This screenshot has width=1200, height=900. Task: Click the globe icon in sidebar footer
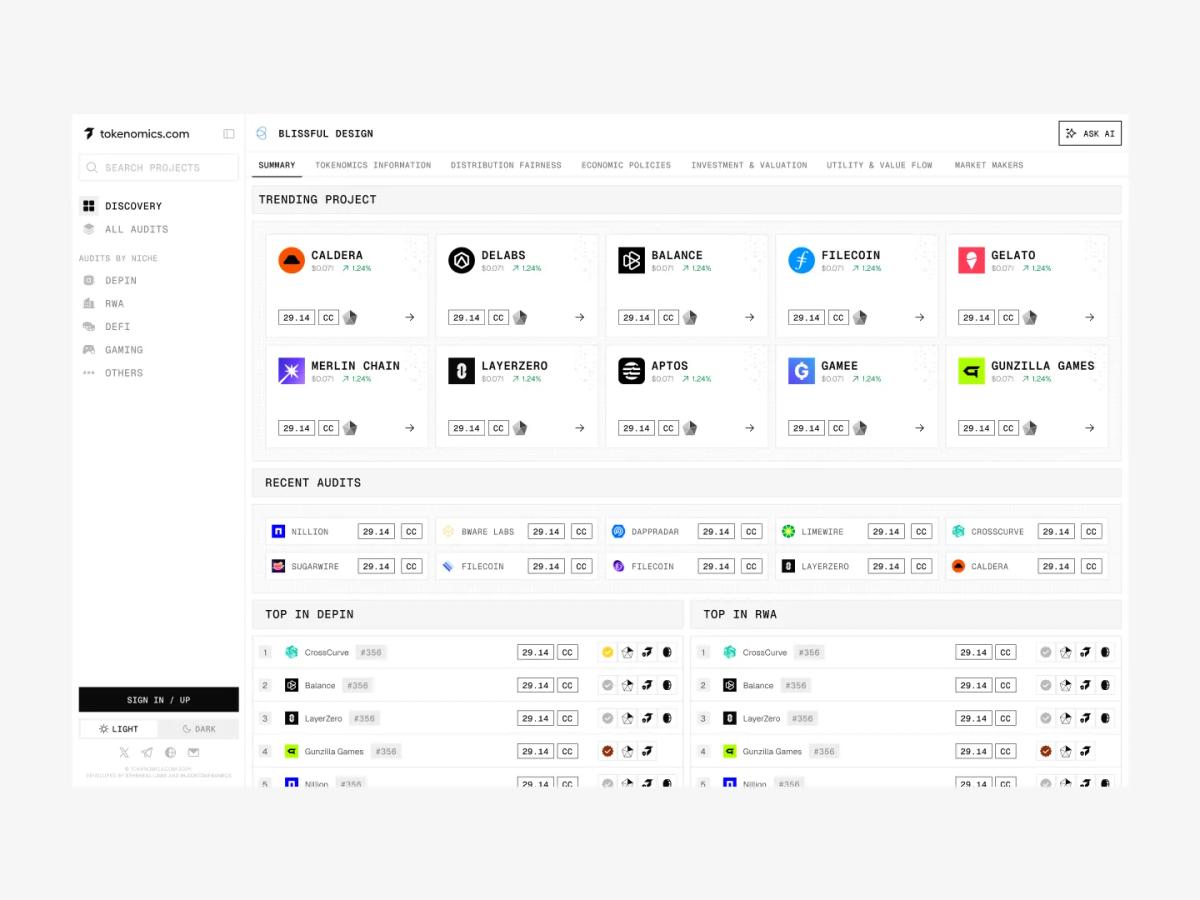point(170,753)
